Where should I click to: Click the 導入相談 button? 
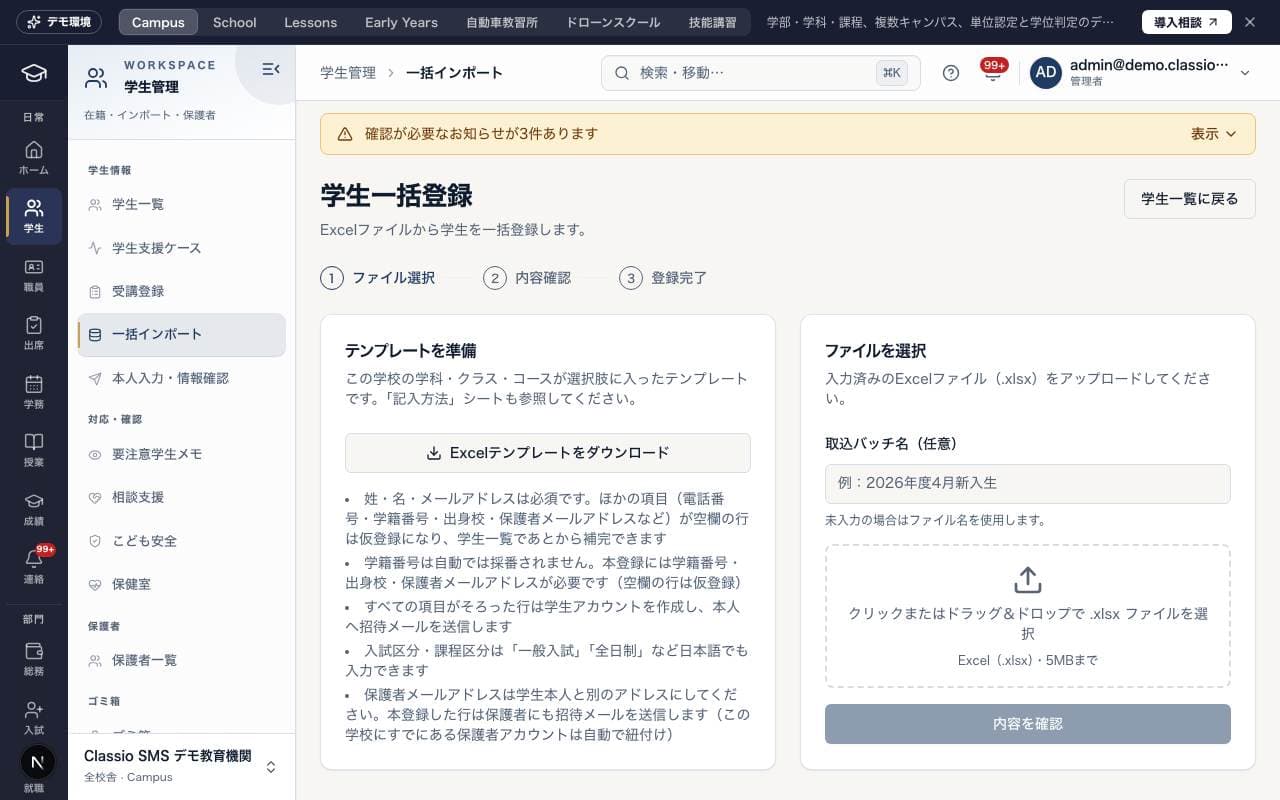1186,22
